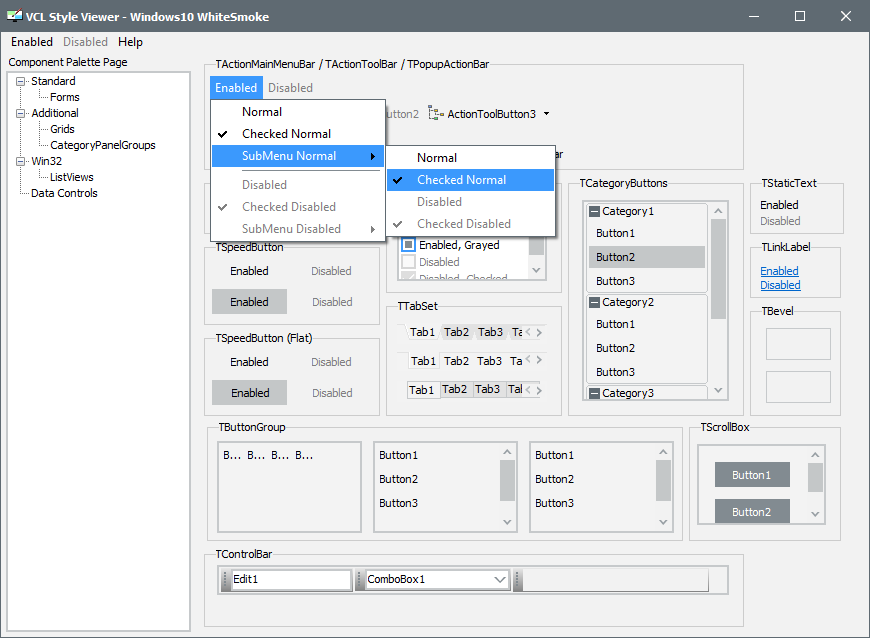The image size is (870, 638).
Task: Click the Enabled item in the action menu bar
Action: click(236, 88)
